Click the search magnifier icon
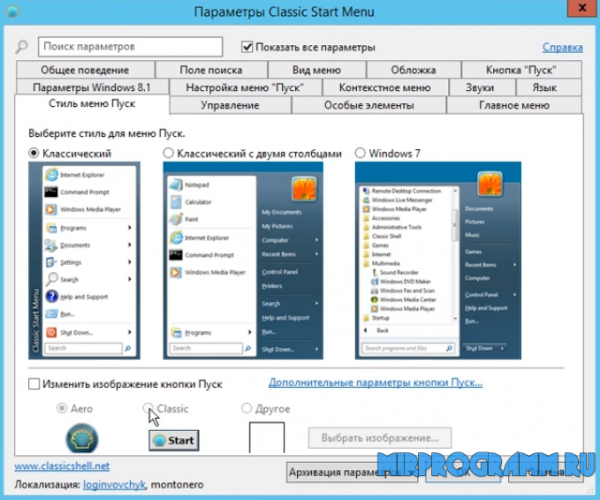This screenshot has width=600, height=500. click(x=22, y=47)
